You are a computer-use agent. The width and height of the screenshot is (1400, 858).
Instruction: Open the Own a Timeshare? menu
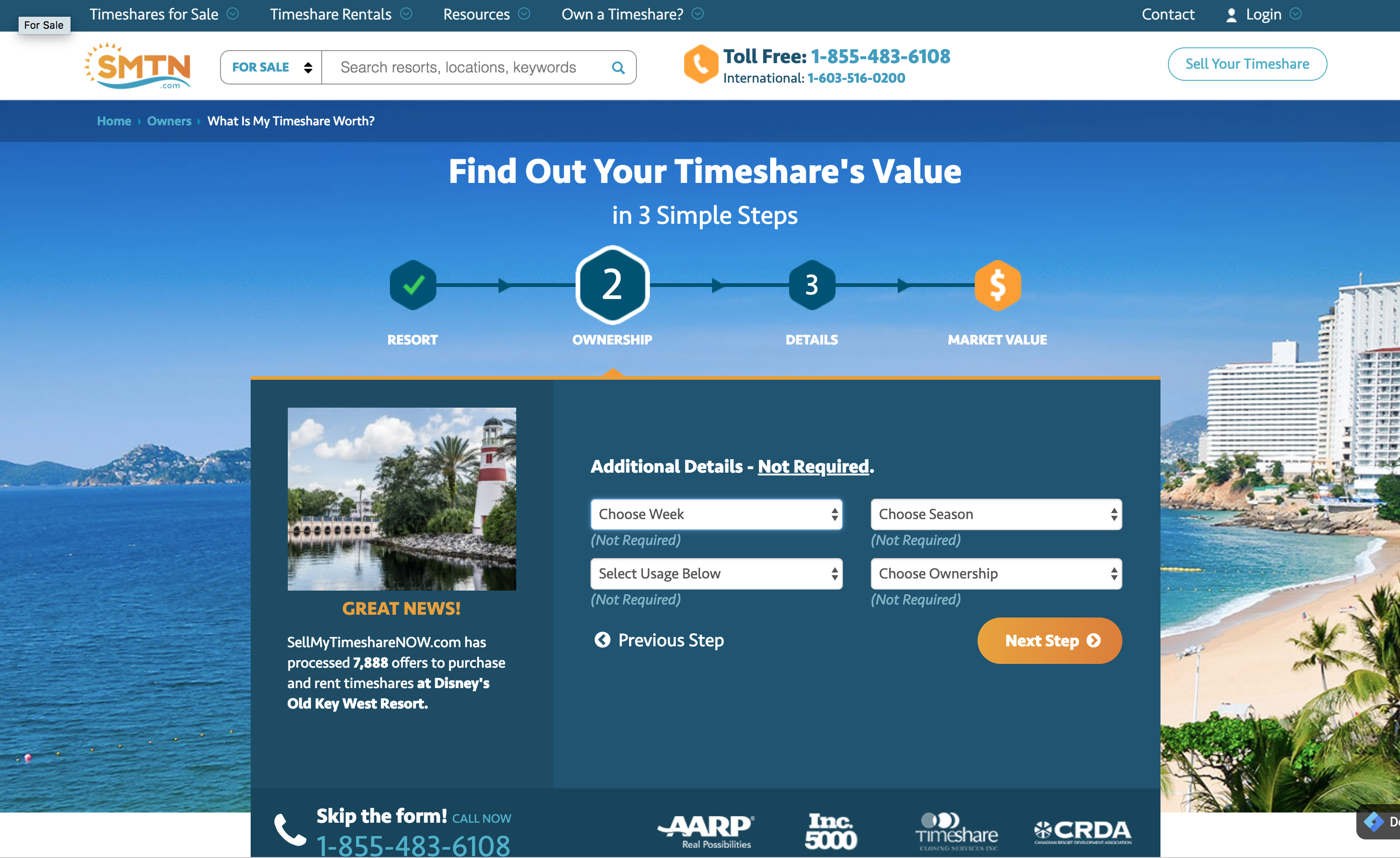click(x=623, y=14)
